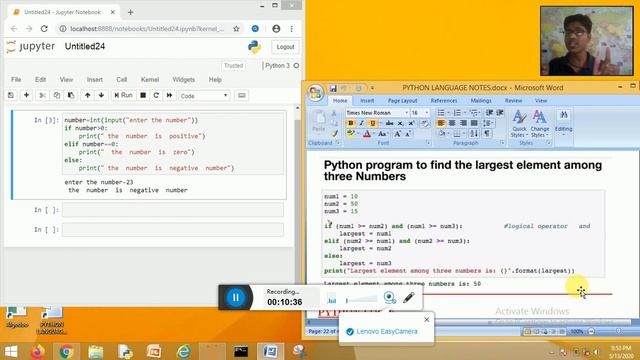Screen dimensions: 640x360
Task: Restart the kernel using the circular arrow
Action: tap(156, 96)
